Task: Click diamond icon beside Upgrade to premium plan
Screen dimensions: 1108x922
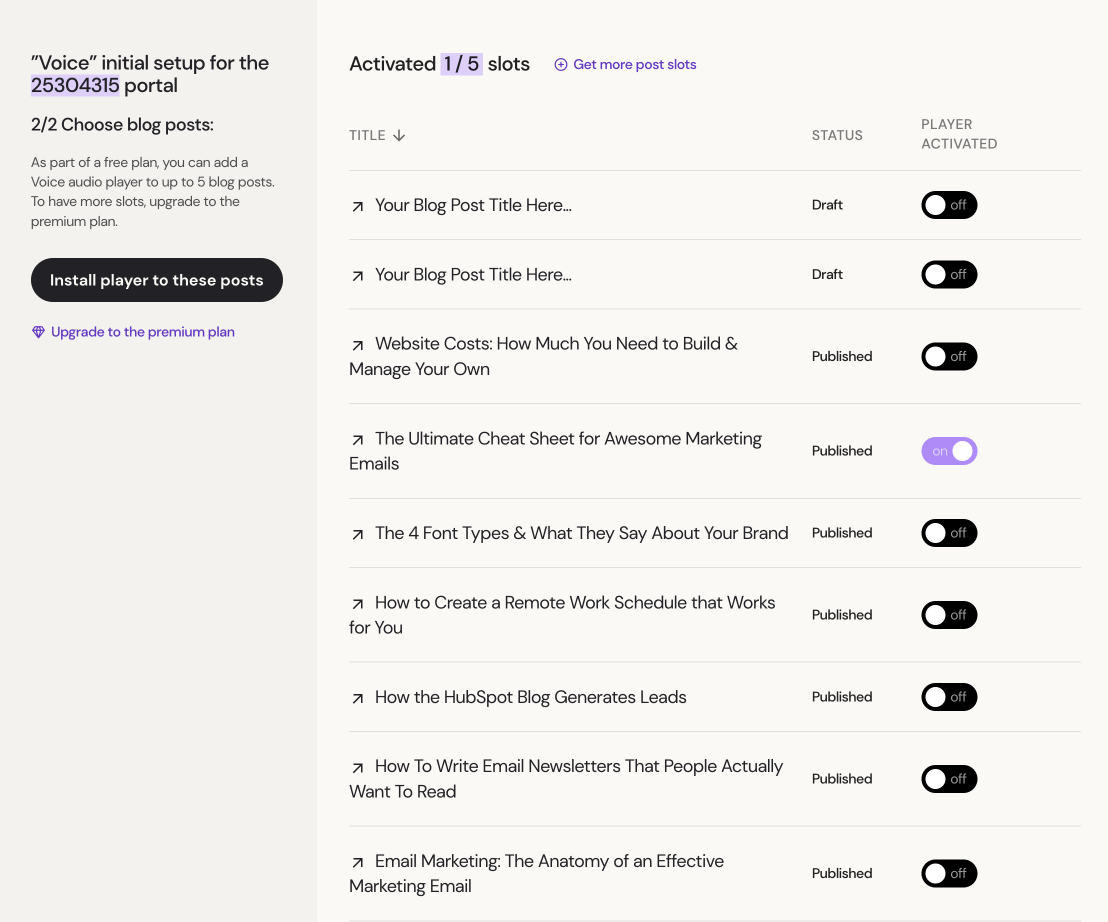Action: tap(38, 332)
